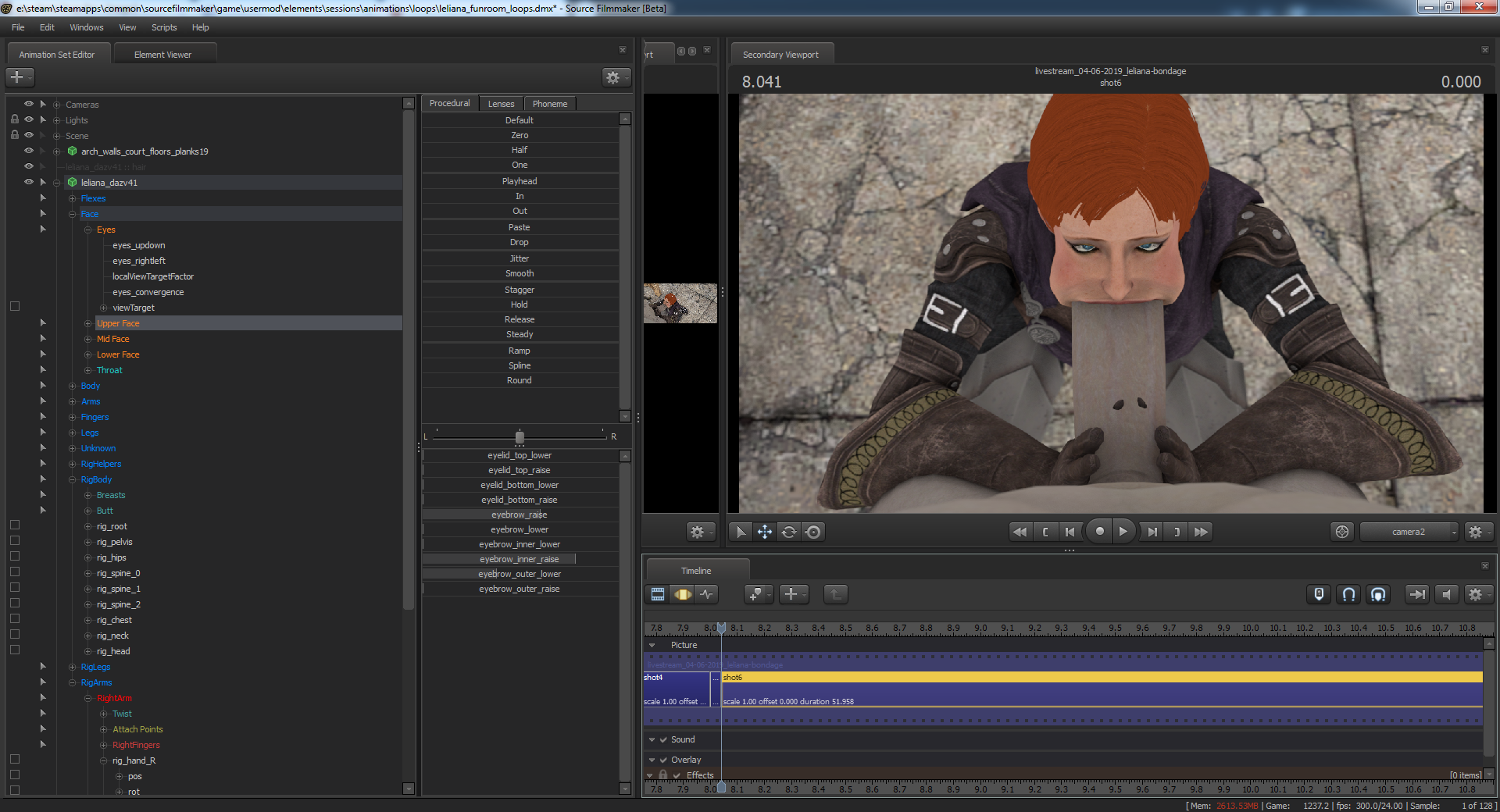Toggle the first magnet snap icon

(1348, 594)
